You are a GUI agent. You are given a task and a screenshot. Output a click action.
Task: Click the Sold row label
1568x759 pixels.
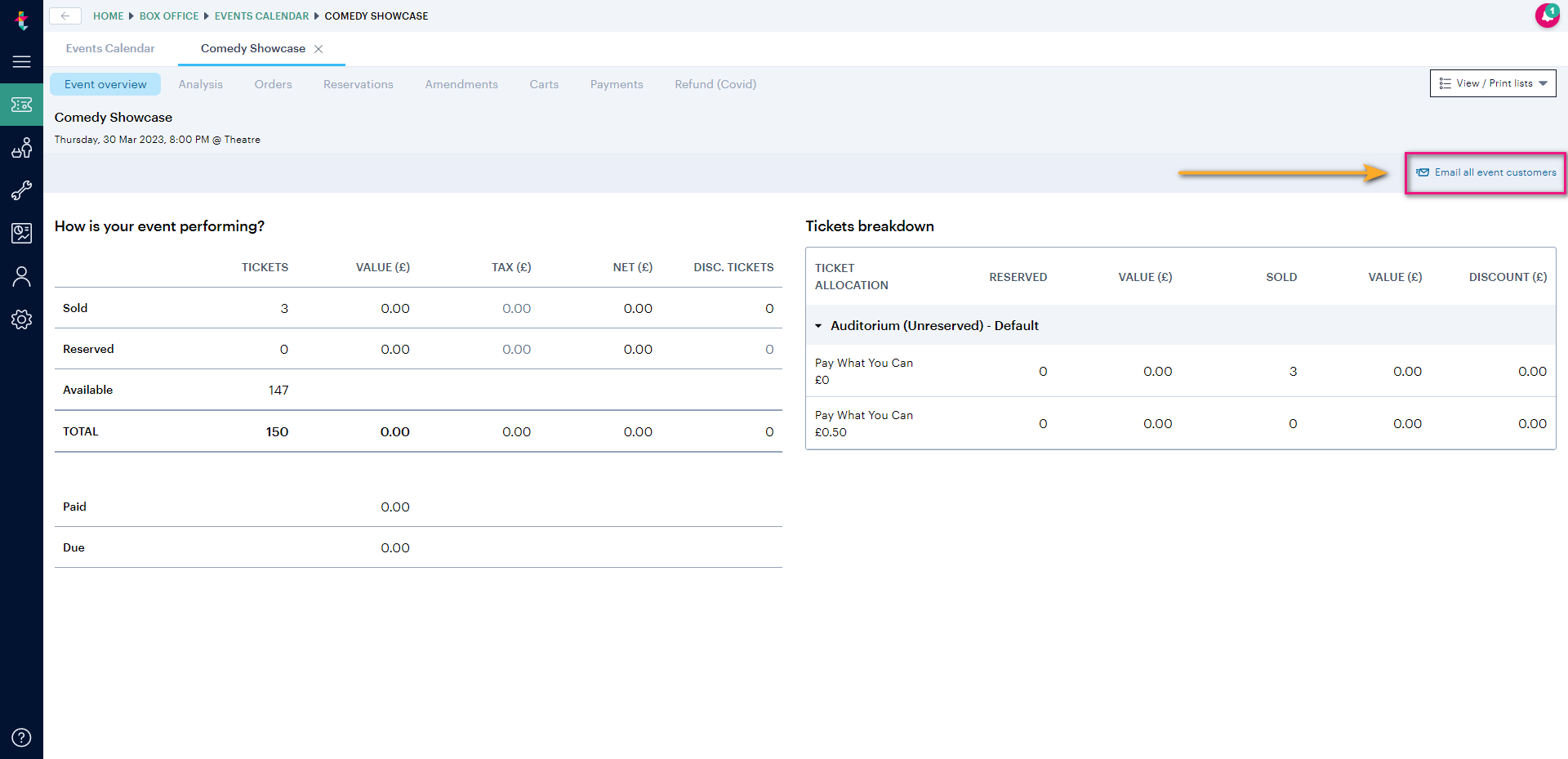coord(75,308)
